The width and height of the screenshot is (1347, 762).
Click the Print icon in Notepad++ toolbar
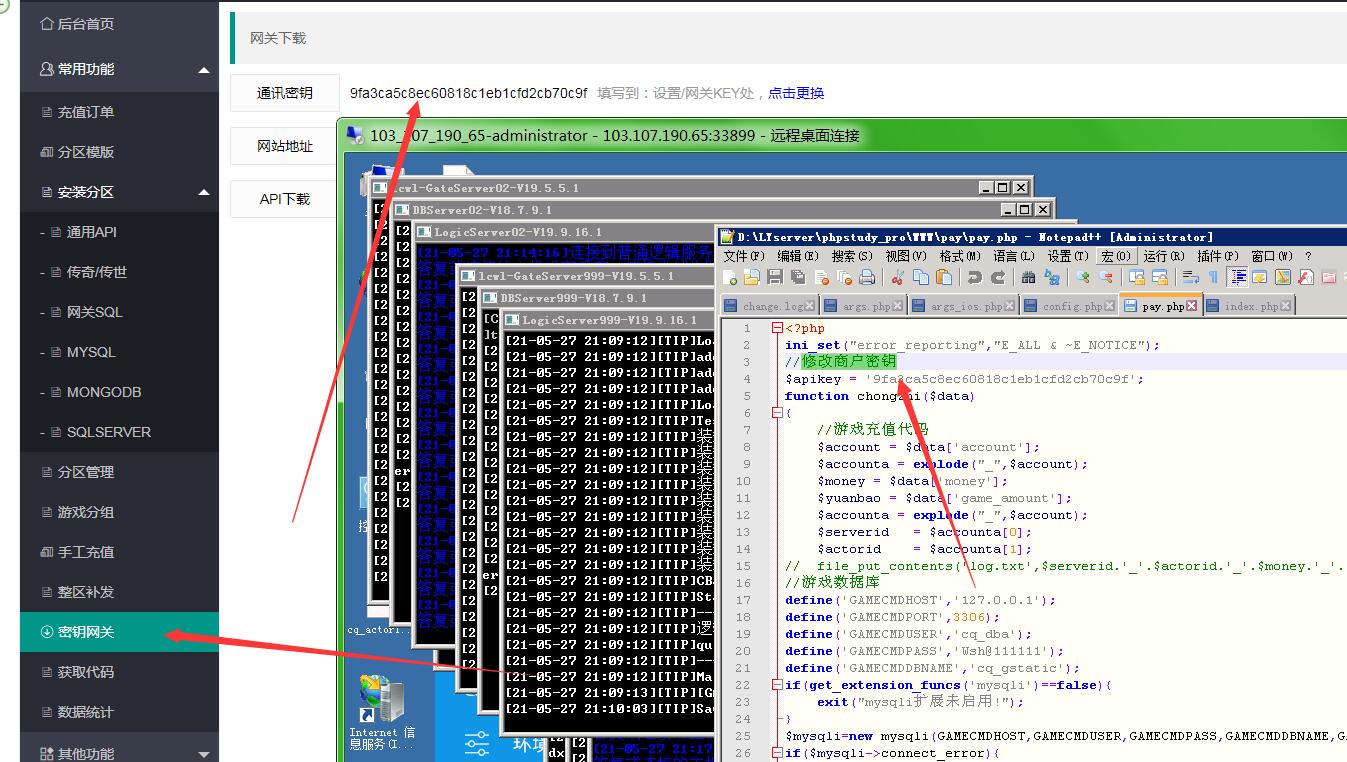point(867,277)
